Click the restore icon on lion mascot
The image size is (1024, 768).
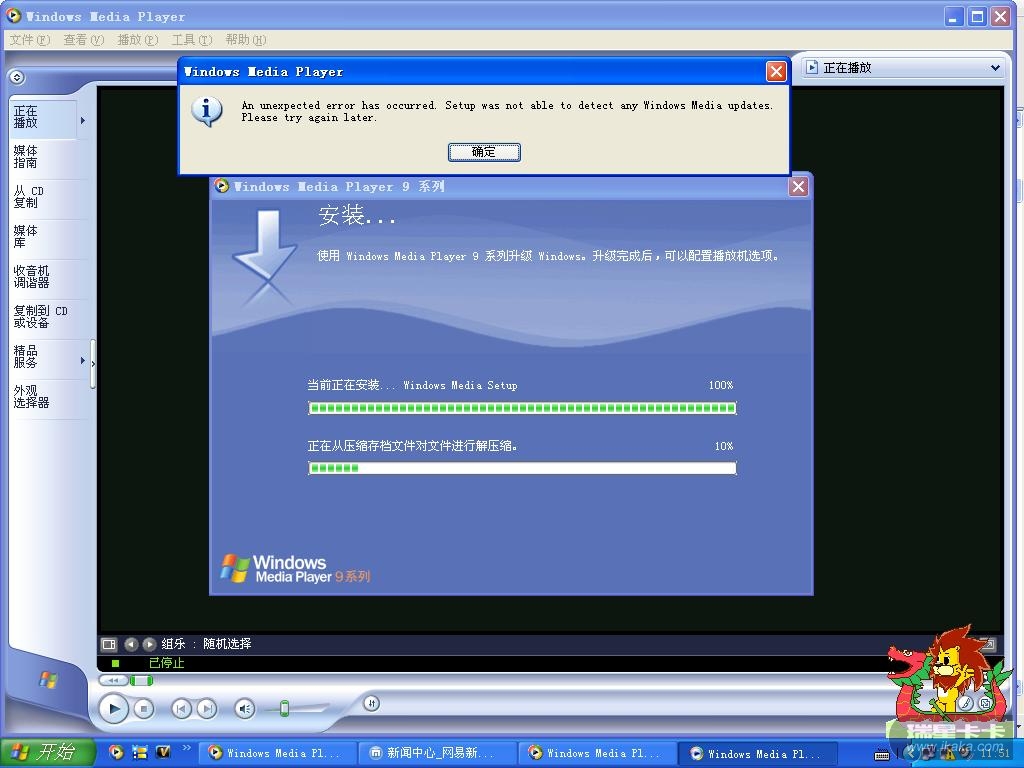coord(985,703)
